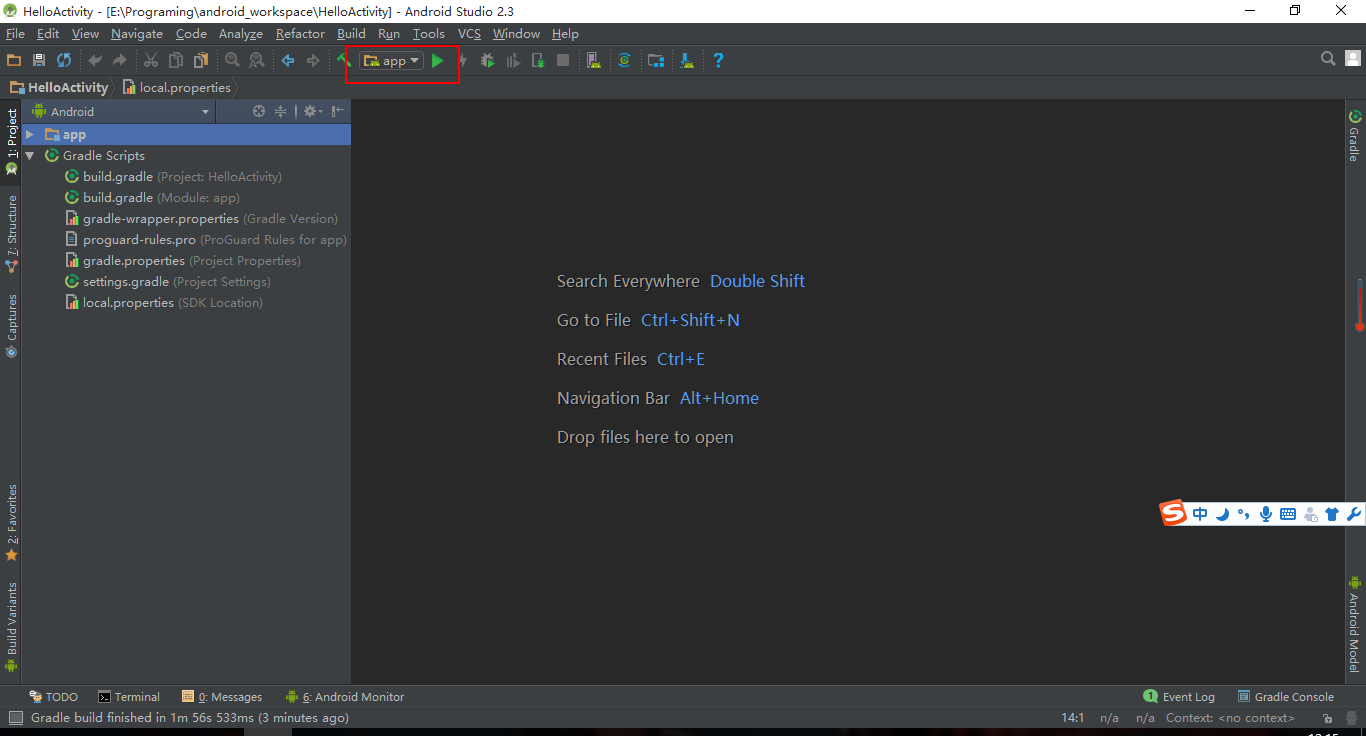Open the Project panel gear settings menu
This screenshot has height=736, width=1366.
(311, 112)
